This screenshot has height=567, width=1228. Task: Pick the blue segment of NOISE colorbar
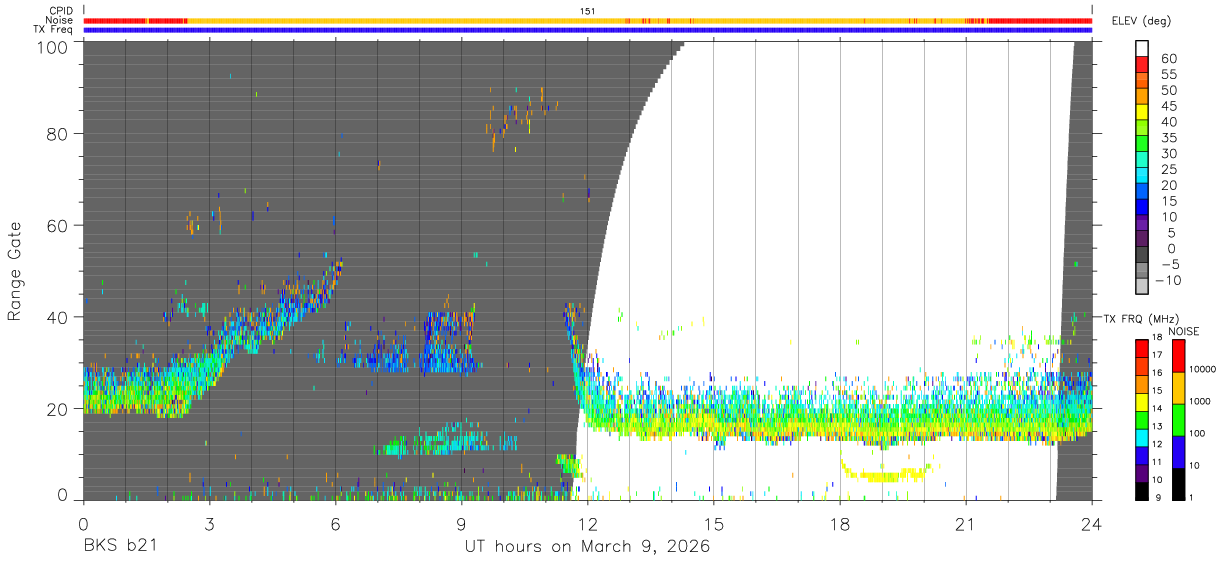[x=1180, y=451]
